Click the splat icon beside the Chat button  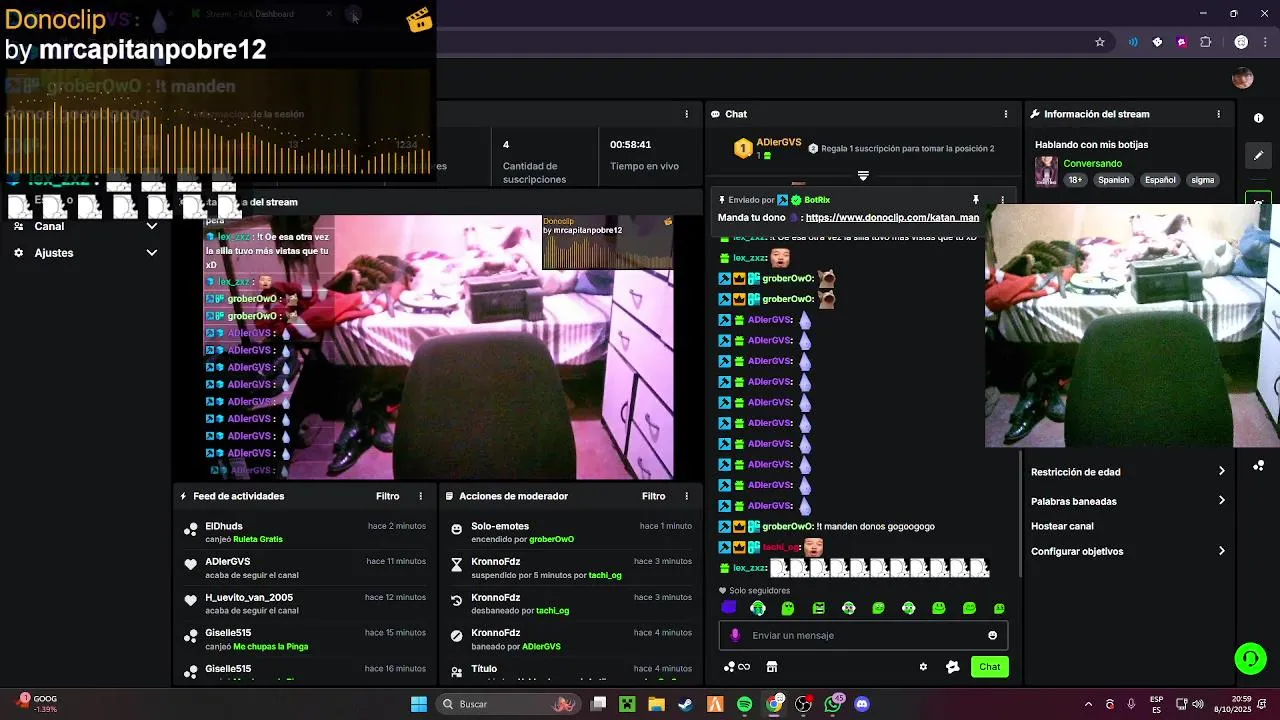click(952, 667)
